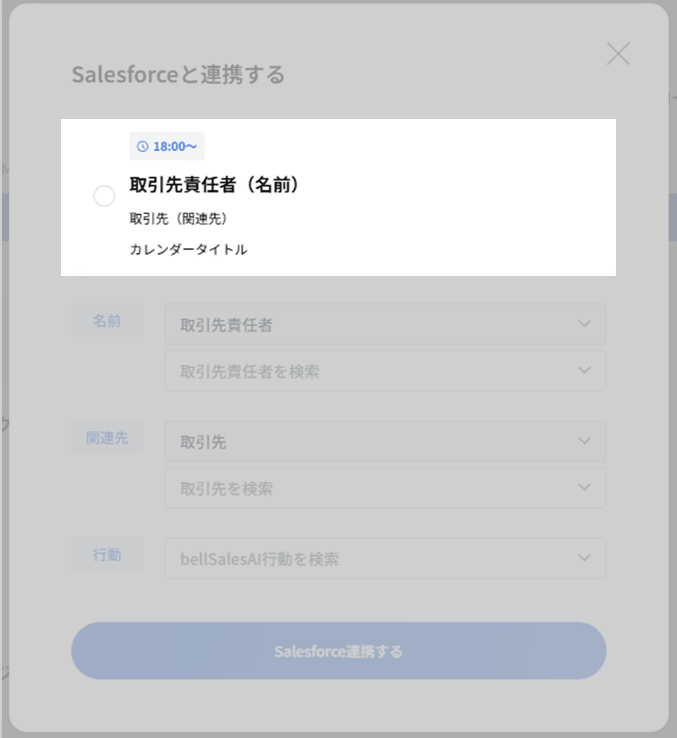
Task: Click the chevron on bellSalesAI行動を検索
Action: click(584, 558)
